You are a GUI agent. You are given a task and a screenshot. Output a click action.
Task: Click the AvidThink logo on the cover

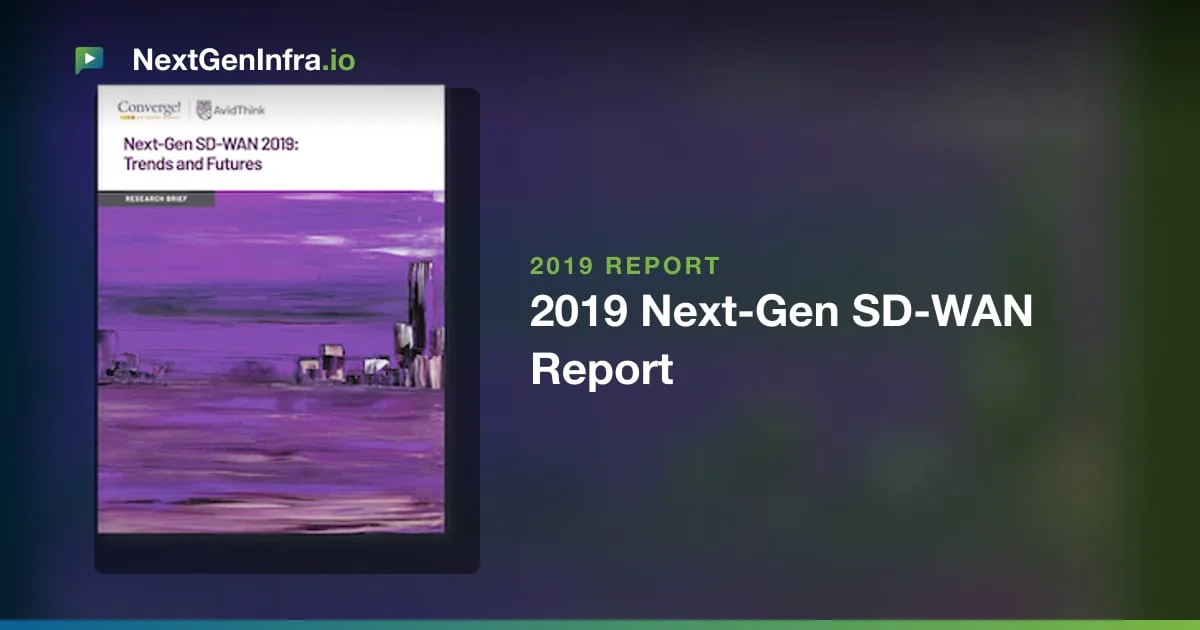[x=231, y=110]
